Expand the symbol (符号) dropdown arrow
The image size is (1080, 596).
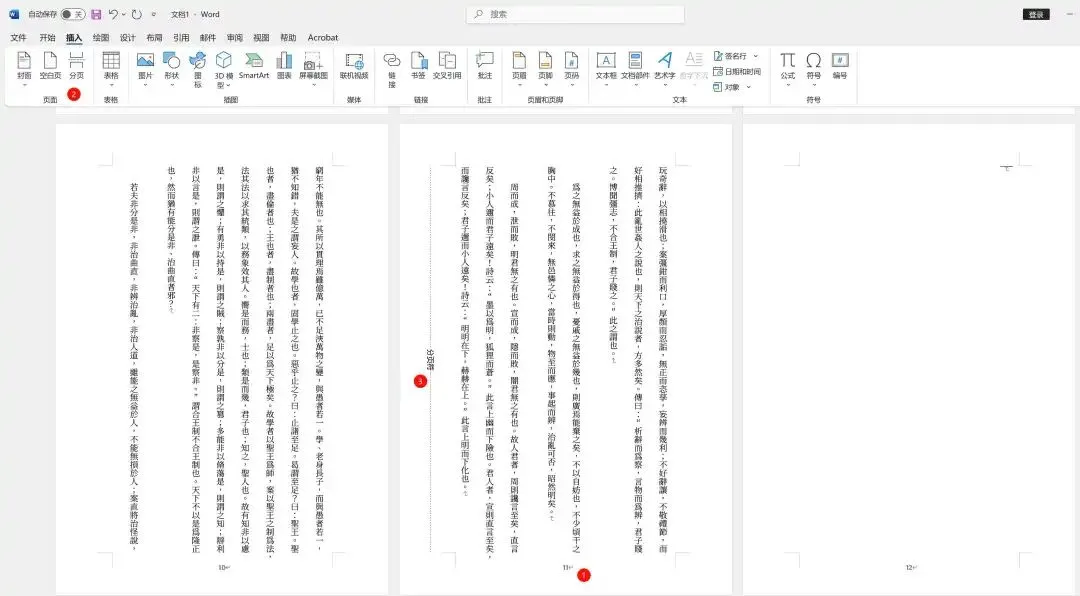(813, 85)
